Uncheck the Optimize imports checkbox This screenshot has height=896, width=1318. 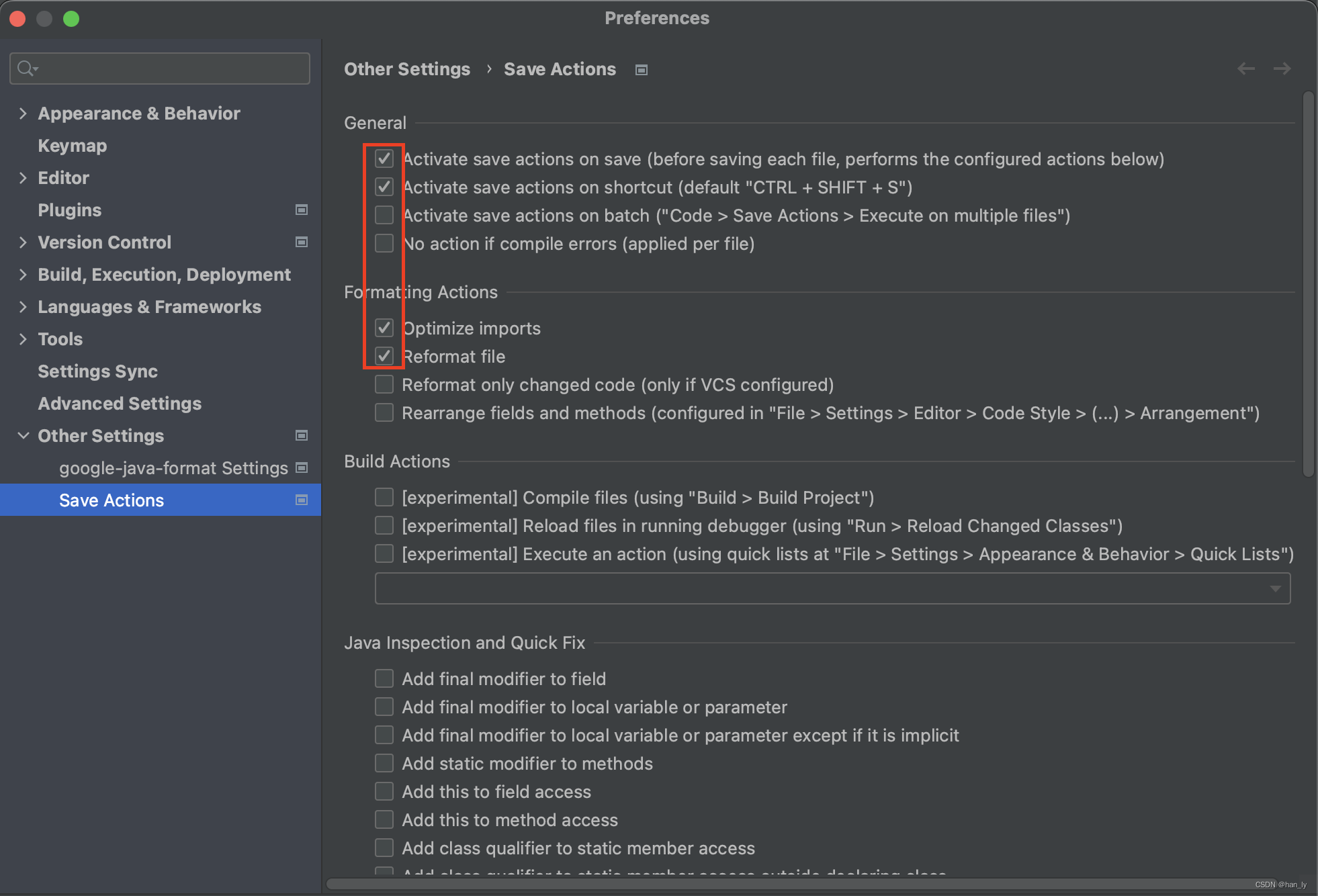coord(384,328)
